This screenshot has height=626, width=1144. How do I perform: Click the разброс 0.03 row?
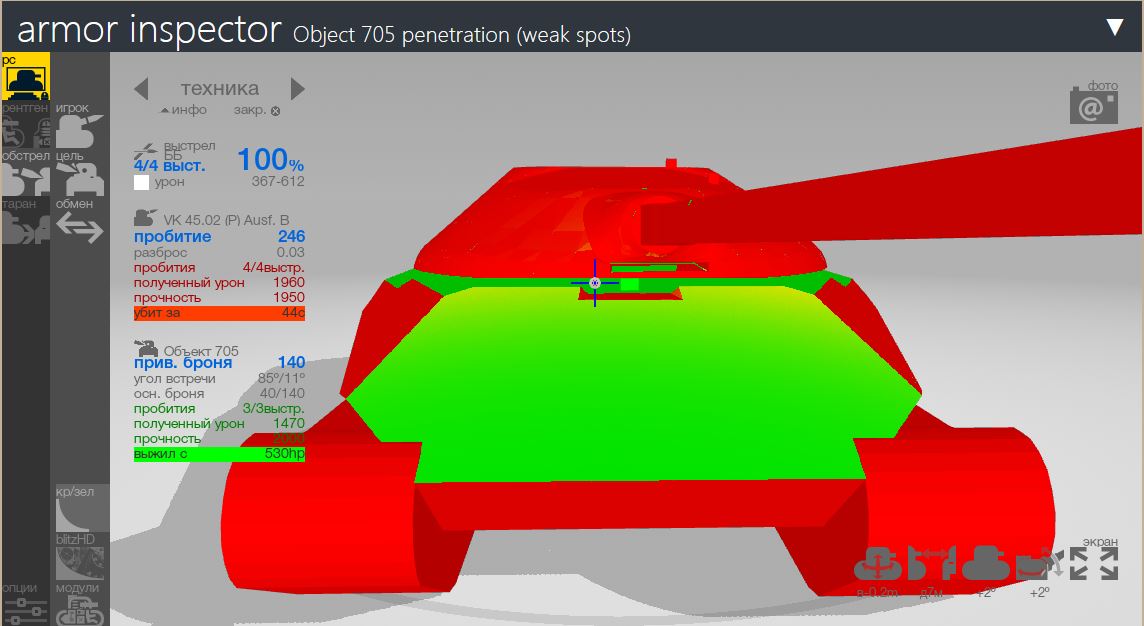[219, 252]
